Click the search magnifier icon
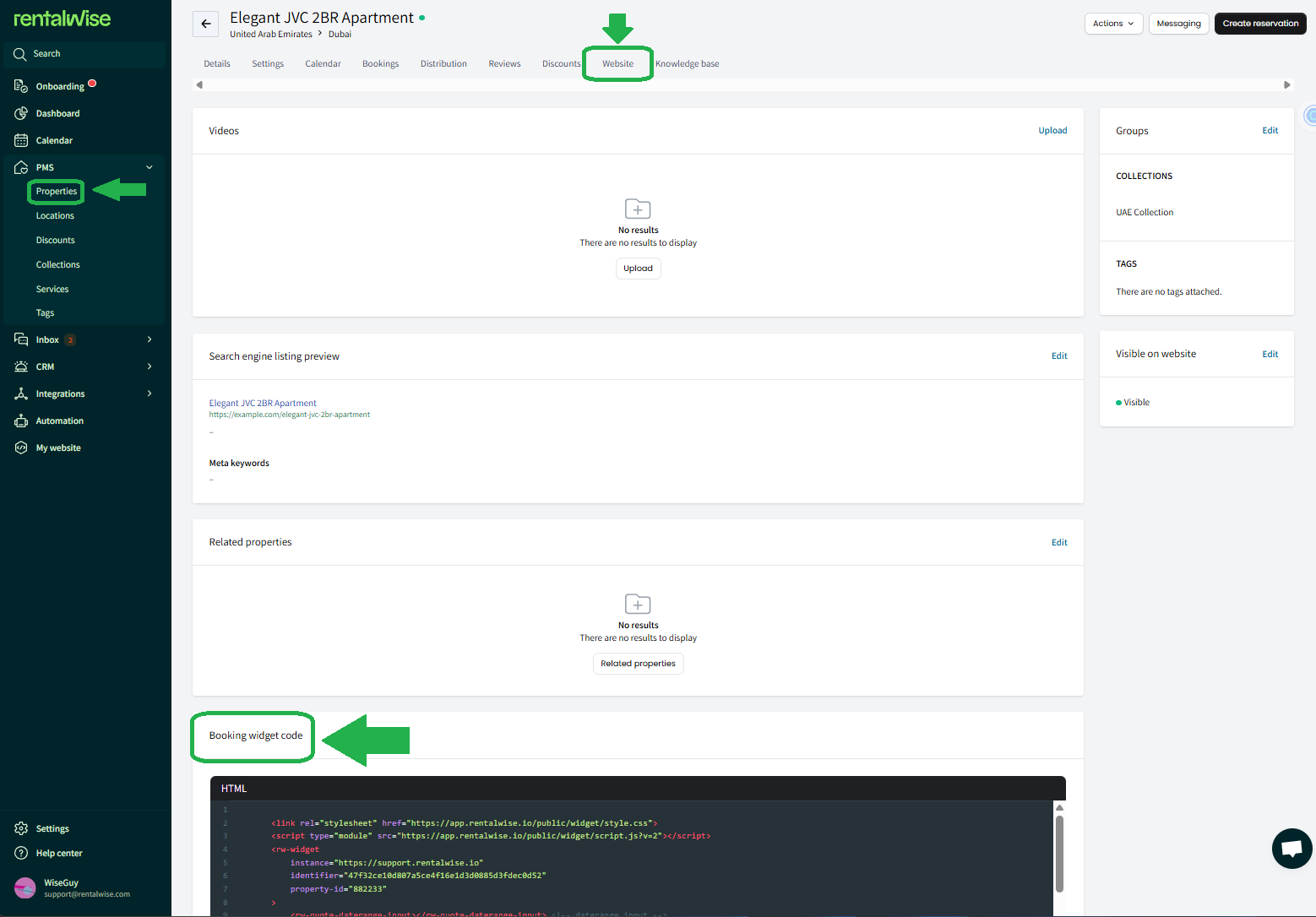The width and height of the screenshot is (1316, 917). 20,54
